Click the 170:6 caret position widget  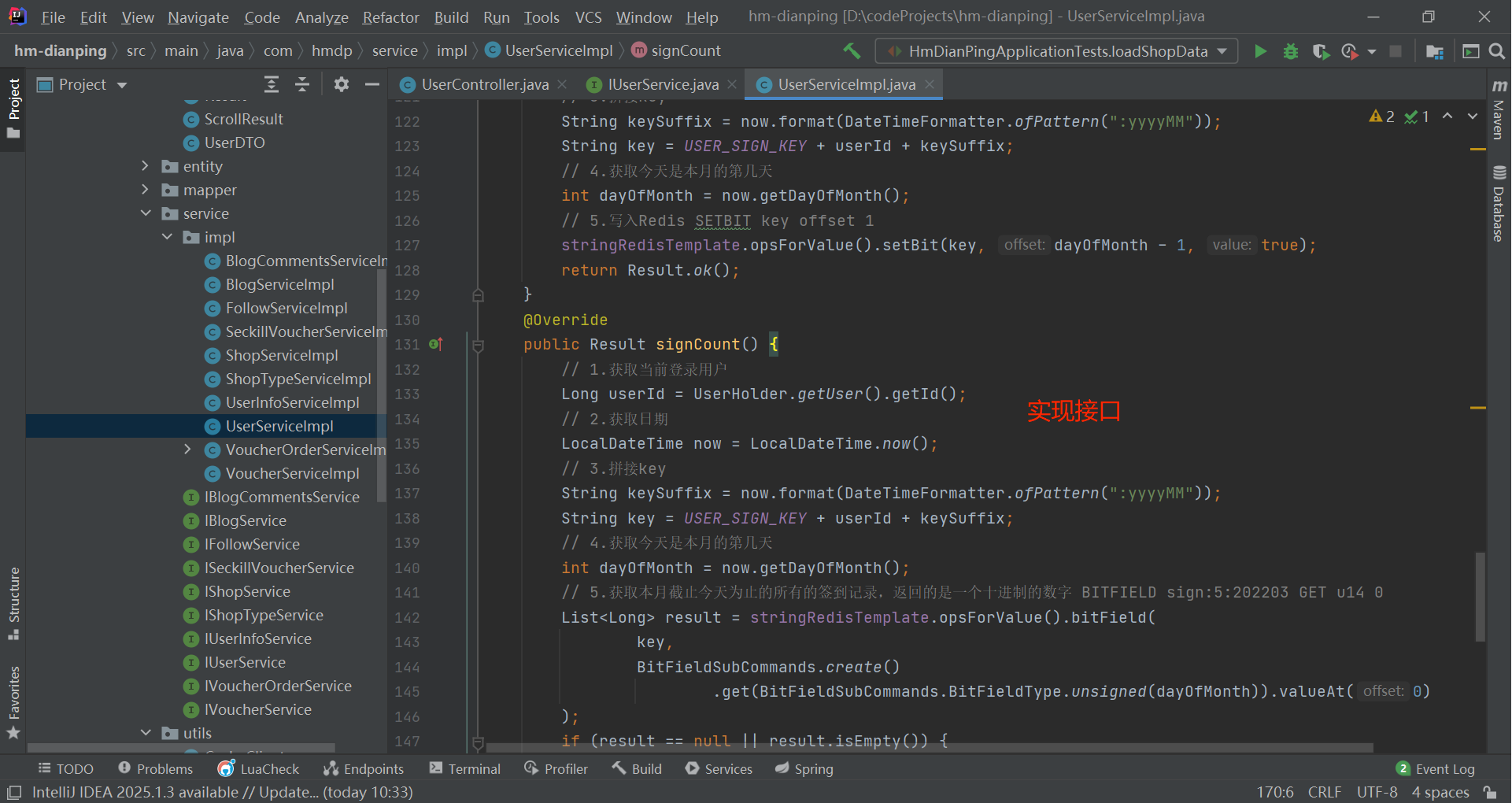1275,792
